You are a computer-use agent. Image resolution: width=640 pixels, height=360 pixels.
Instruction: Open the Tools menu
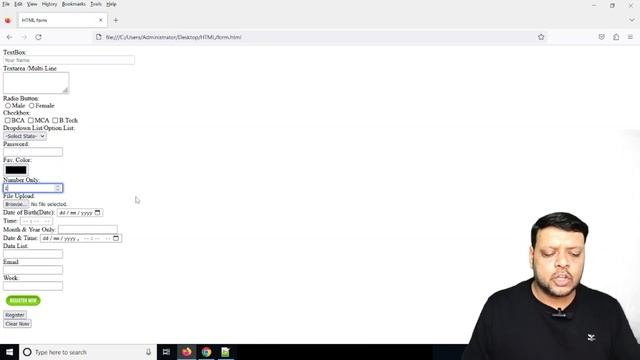point(96,4)
